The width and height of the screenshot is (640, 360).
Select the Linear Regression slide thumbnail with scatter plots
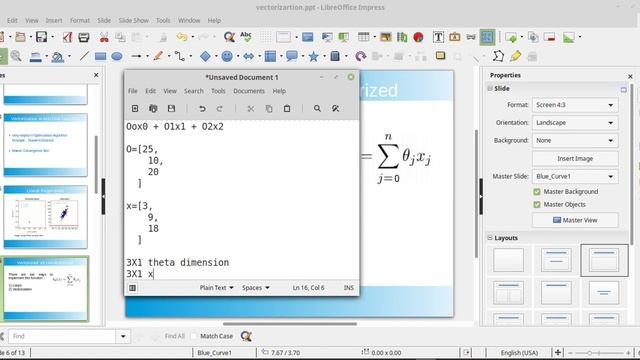pyautogui.click(x=45, y=217)
